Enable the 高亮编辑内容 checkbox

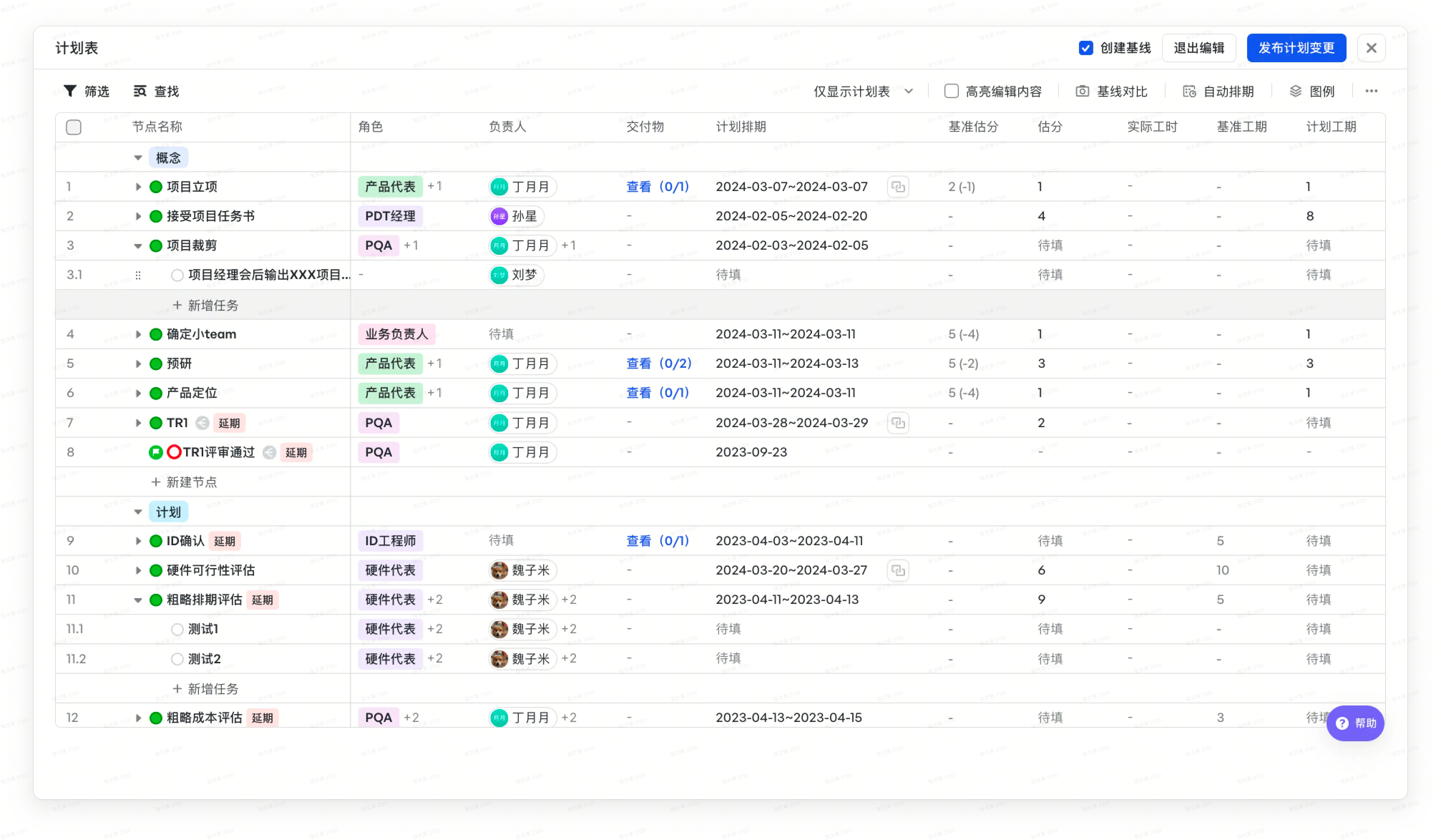click(951, 91)
